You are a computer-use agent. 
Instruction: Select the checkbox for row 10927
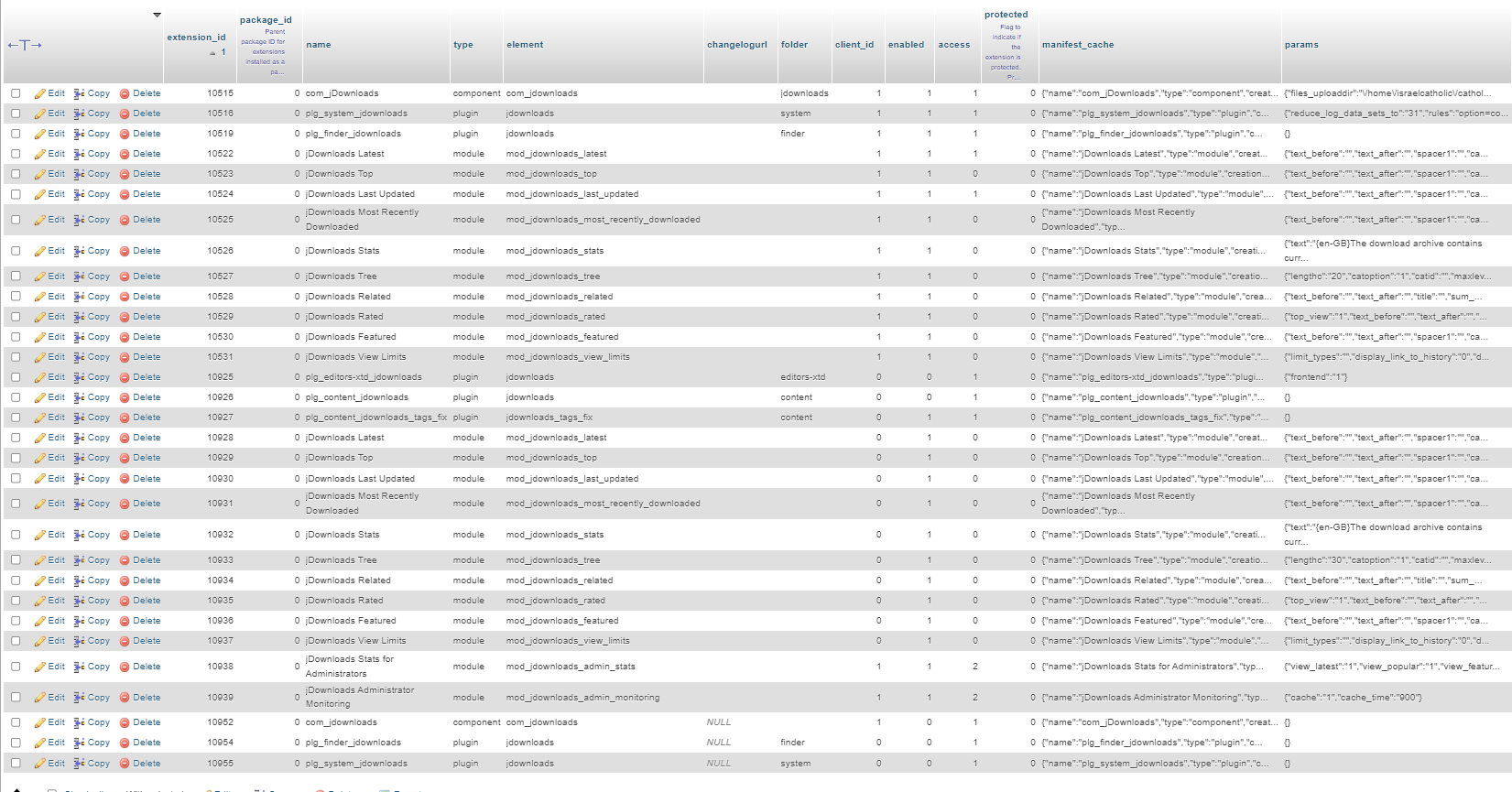[x=16, y=418]
